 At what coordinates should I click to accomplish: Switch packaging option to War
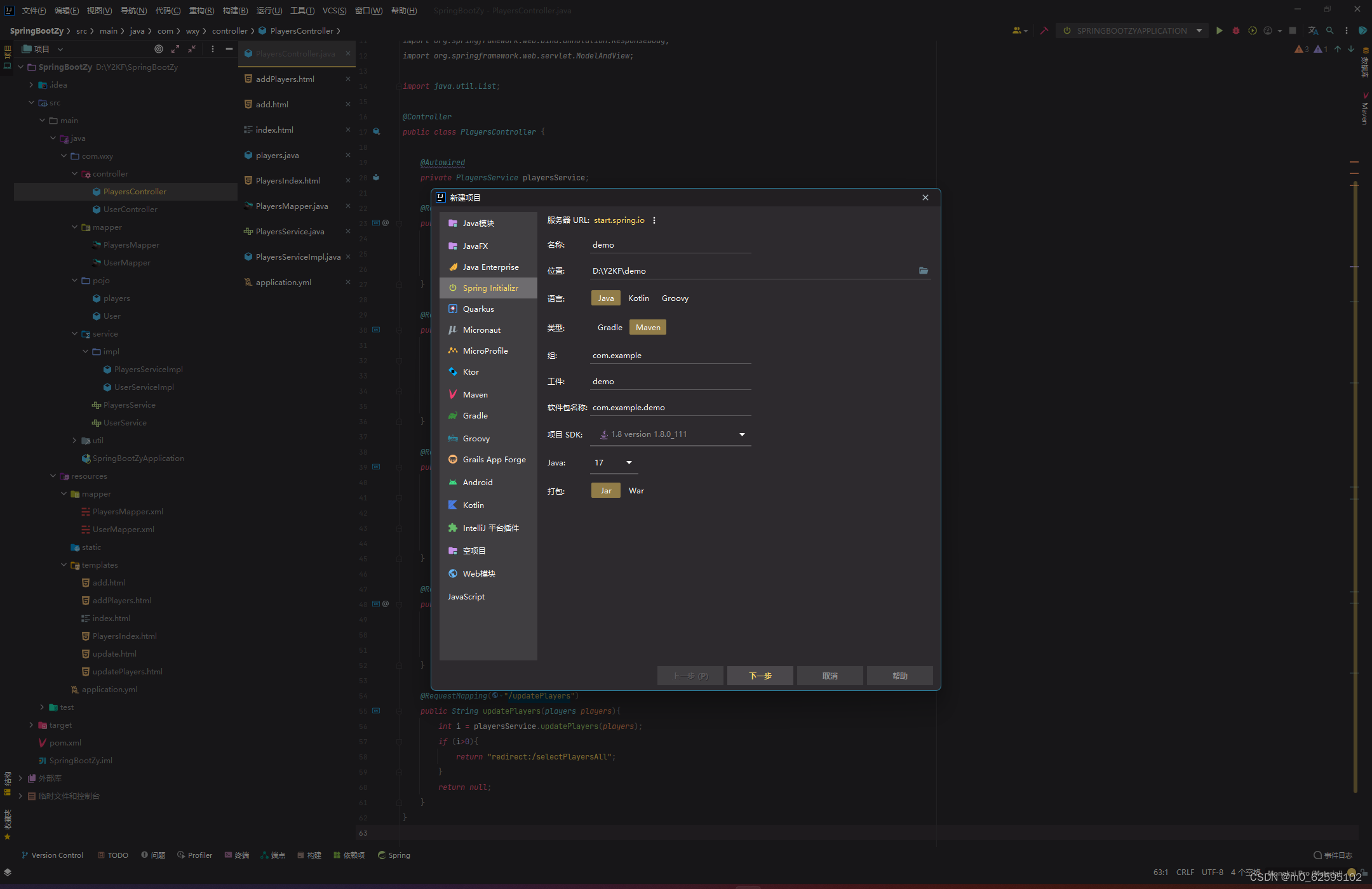click(x=636, y=491)
